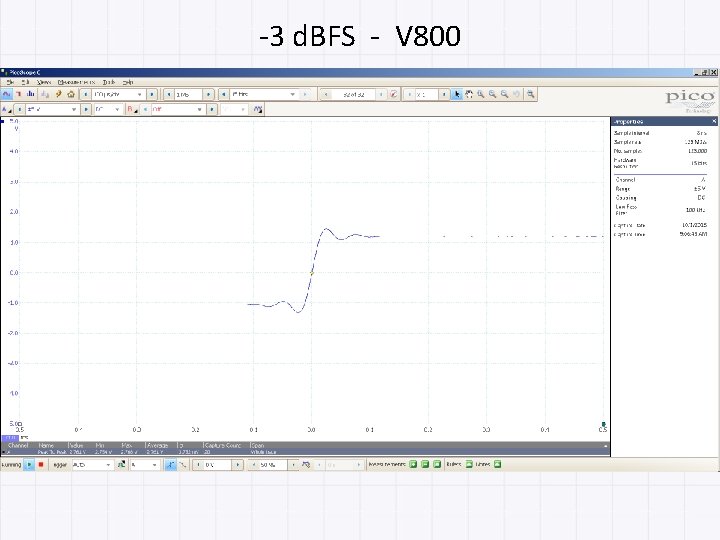Close the Properties panel
Screen dimensions: 720x540
(x=714, y=121)
